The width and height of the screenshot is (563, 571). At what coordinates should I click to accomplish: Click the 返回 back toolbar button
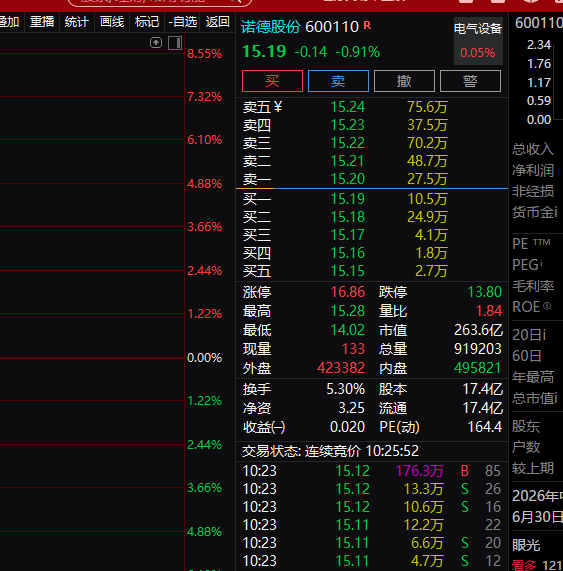click(x=218, y=21)
